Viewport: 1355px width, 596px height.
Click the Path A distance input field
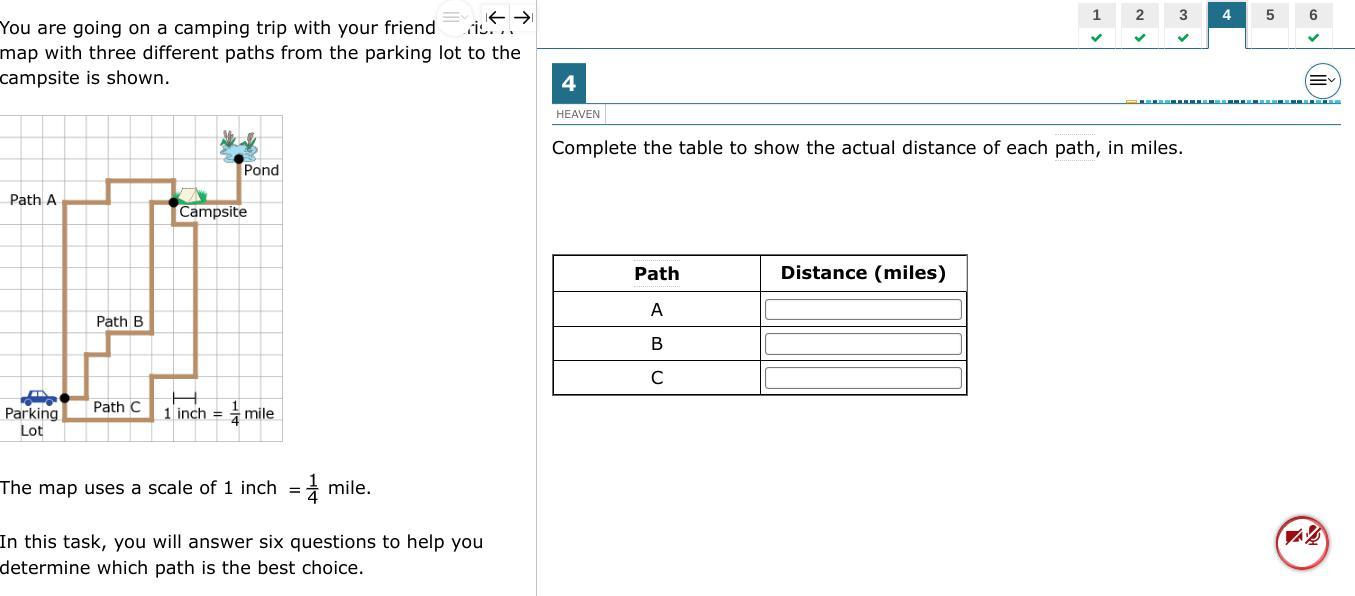[863, 310]
